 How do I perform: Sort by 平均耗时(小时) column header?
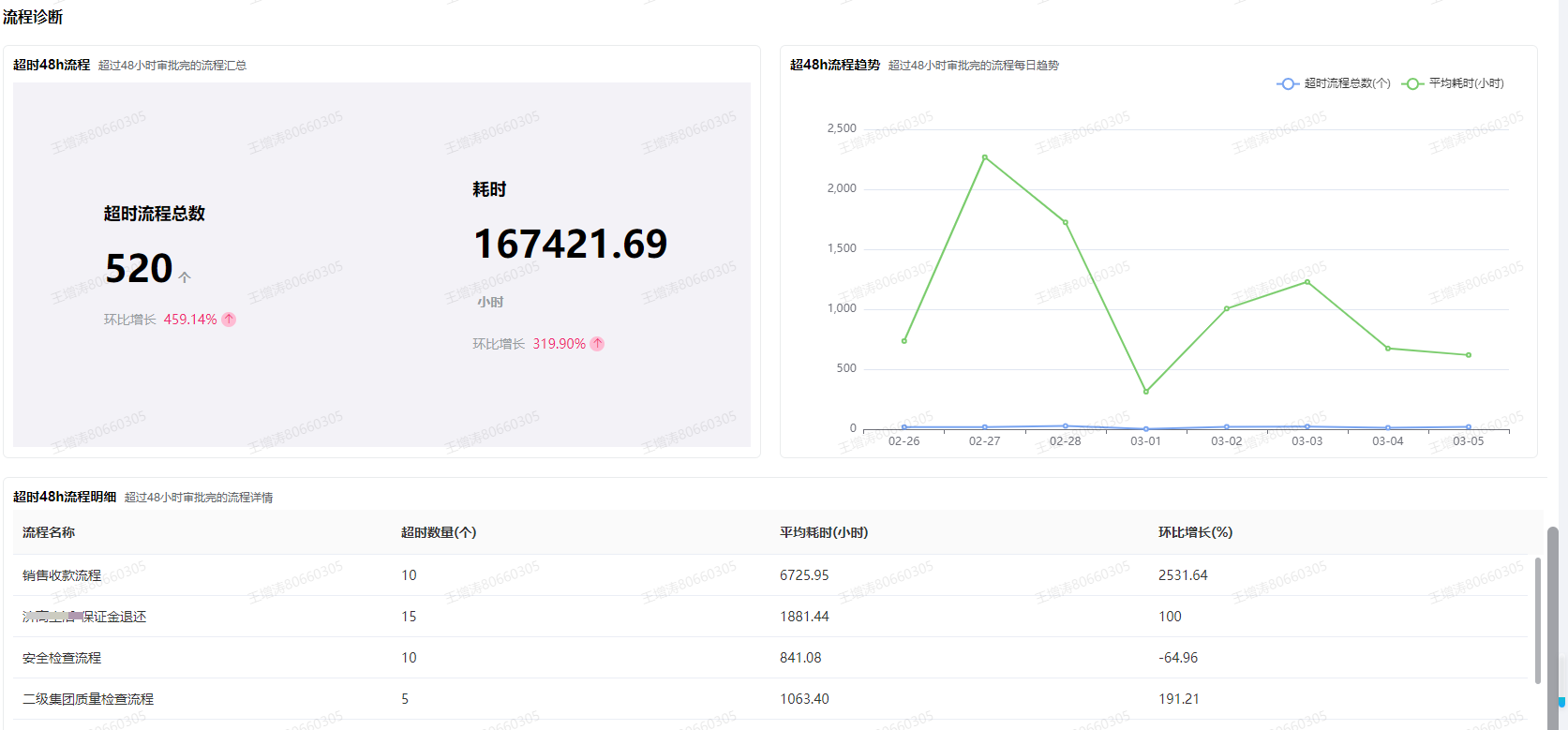[824, 532]
